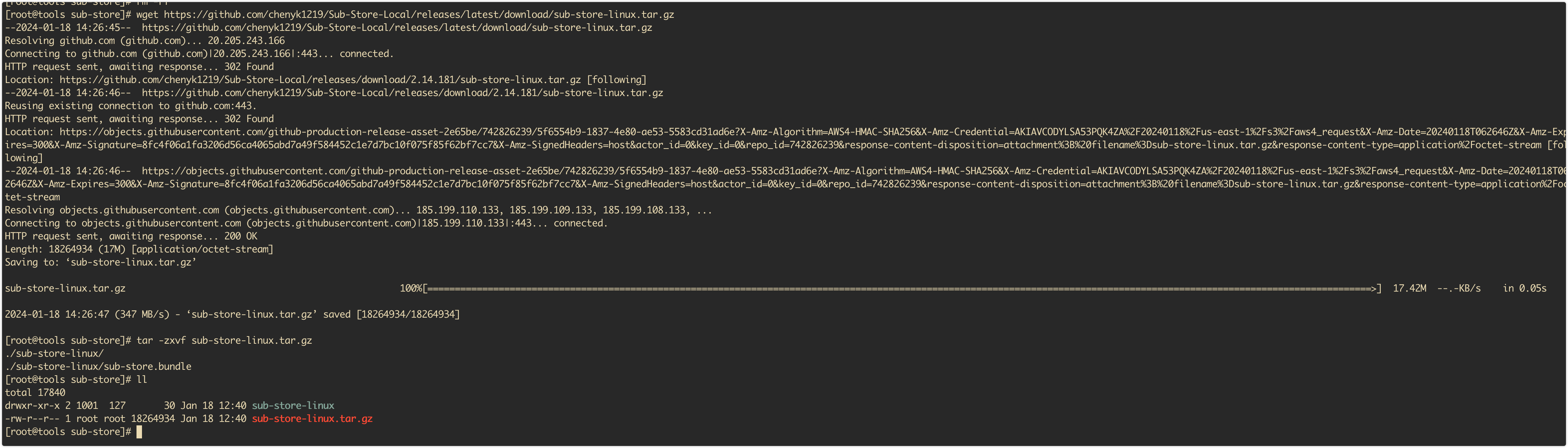Click the drwxr-xr-x permissions text
1568x448 pixels.
pos(32,405)
